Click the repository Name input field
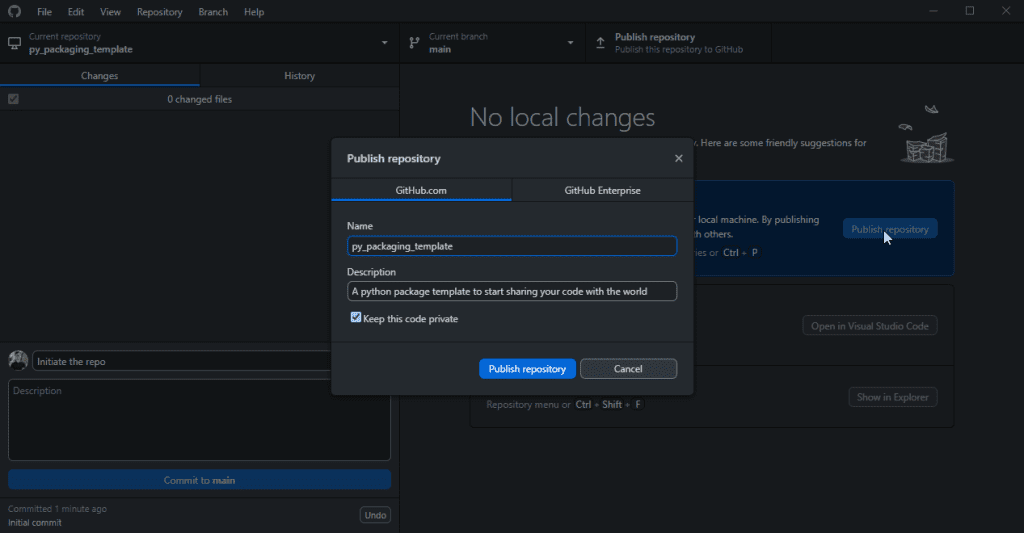 click(x=513, y=246)
